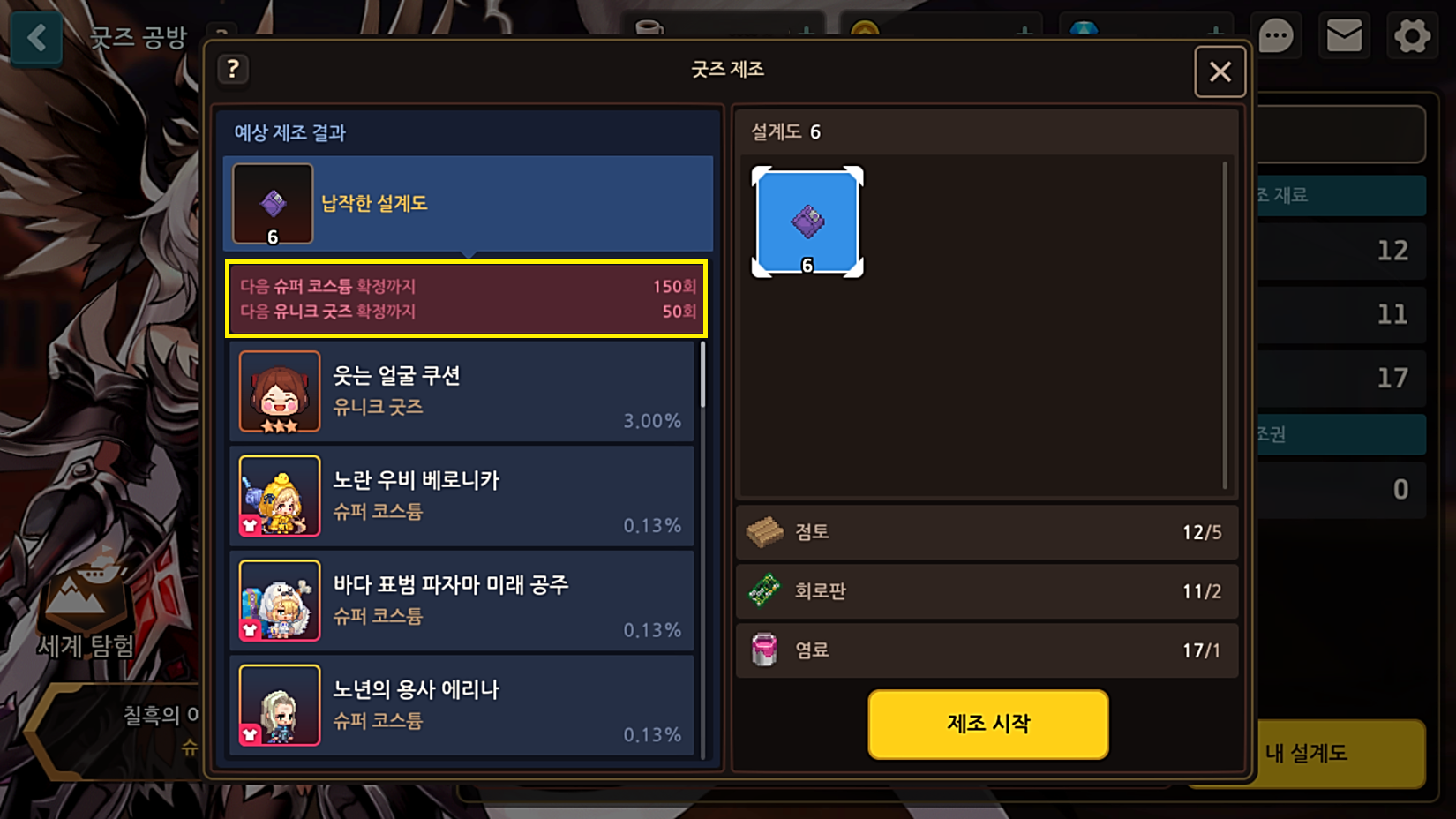Open the mailbox envelope icon
This screenshot has width=1456, height=819.
click(x=1344, y=36)
